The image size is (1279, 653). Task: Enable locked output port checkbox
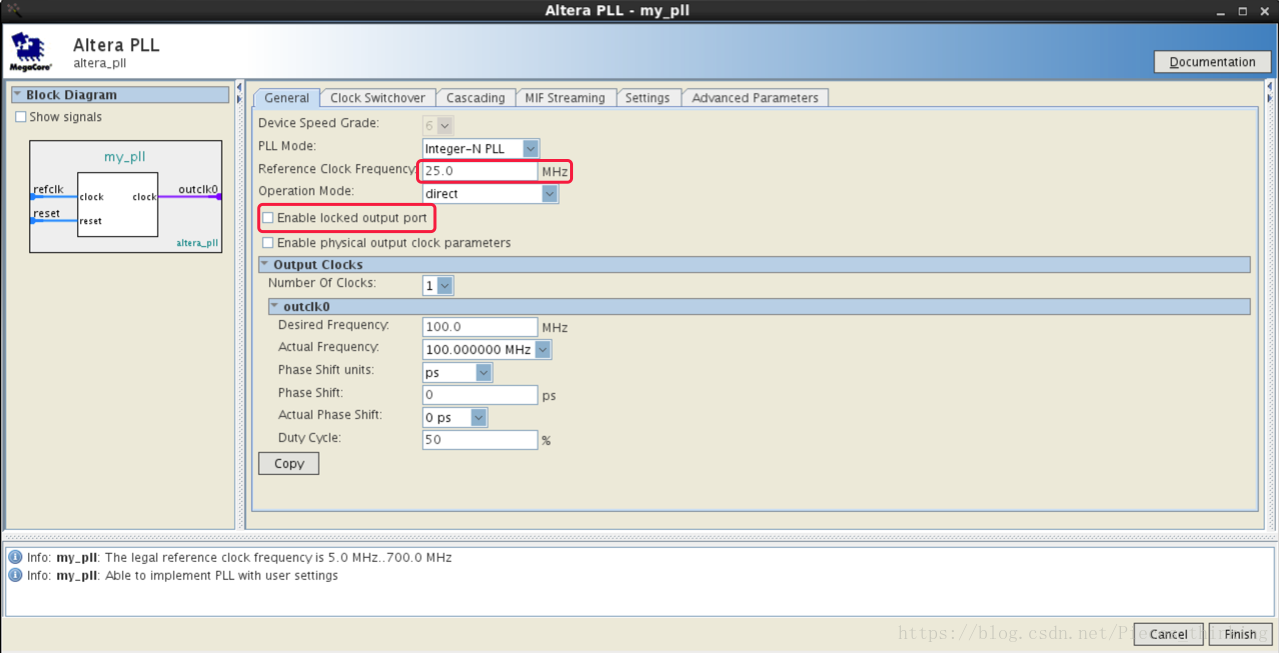pos(268,218)
